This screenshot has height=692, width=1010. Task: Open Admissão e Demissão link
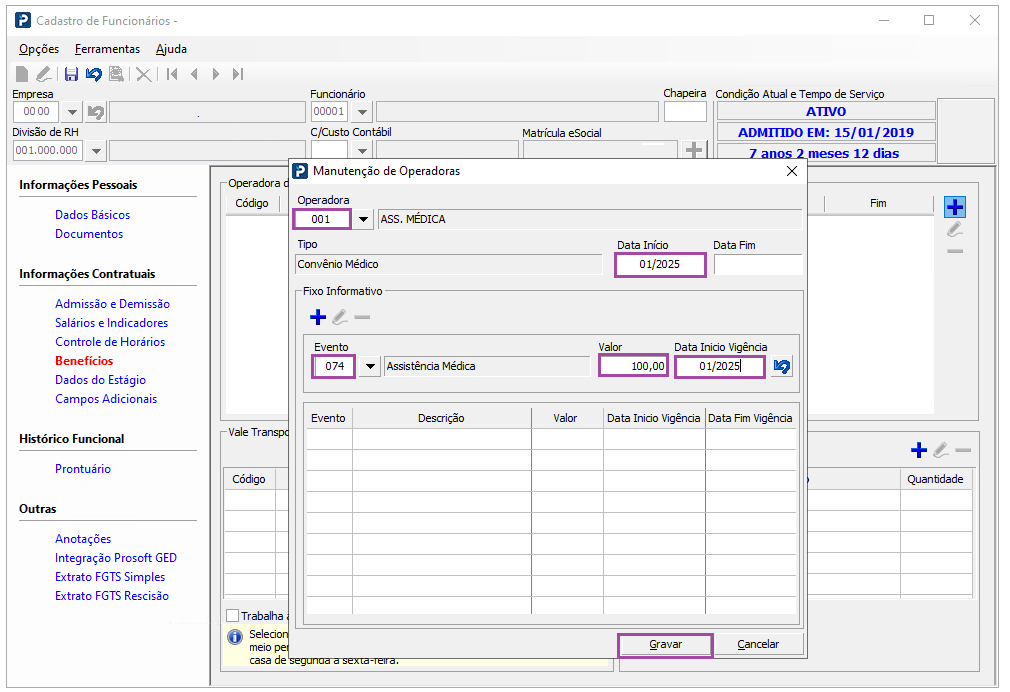click(x=113, y=303)
